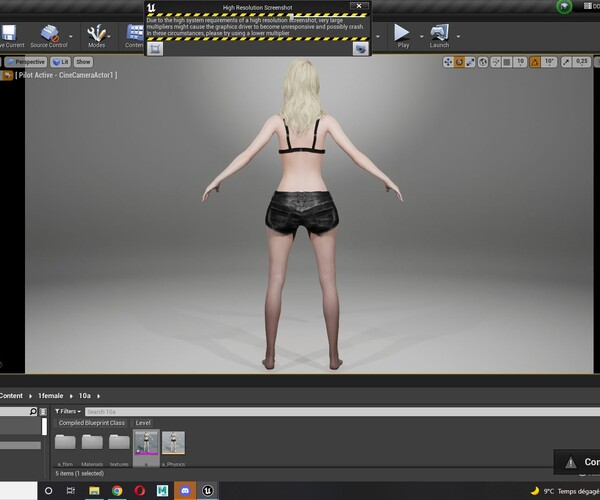
Task: Click Unreal logo in screenshot dialog
Action: (x=152, y=7)
